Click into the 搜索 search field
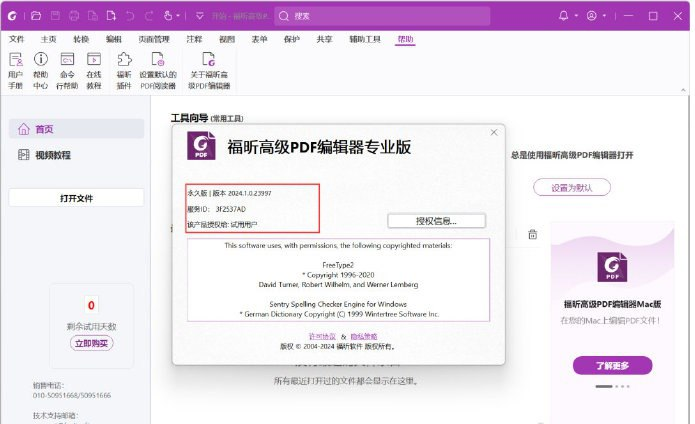Image resolution: width=695 pixels, height=424 pixels. [x=382, y=16]
